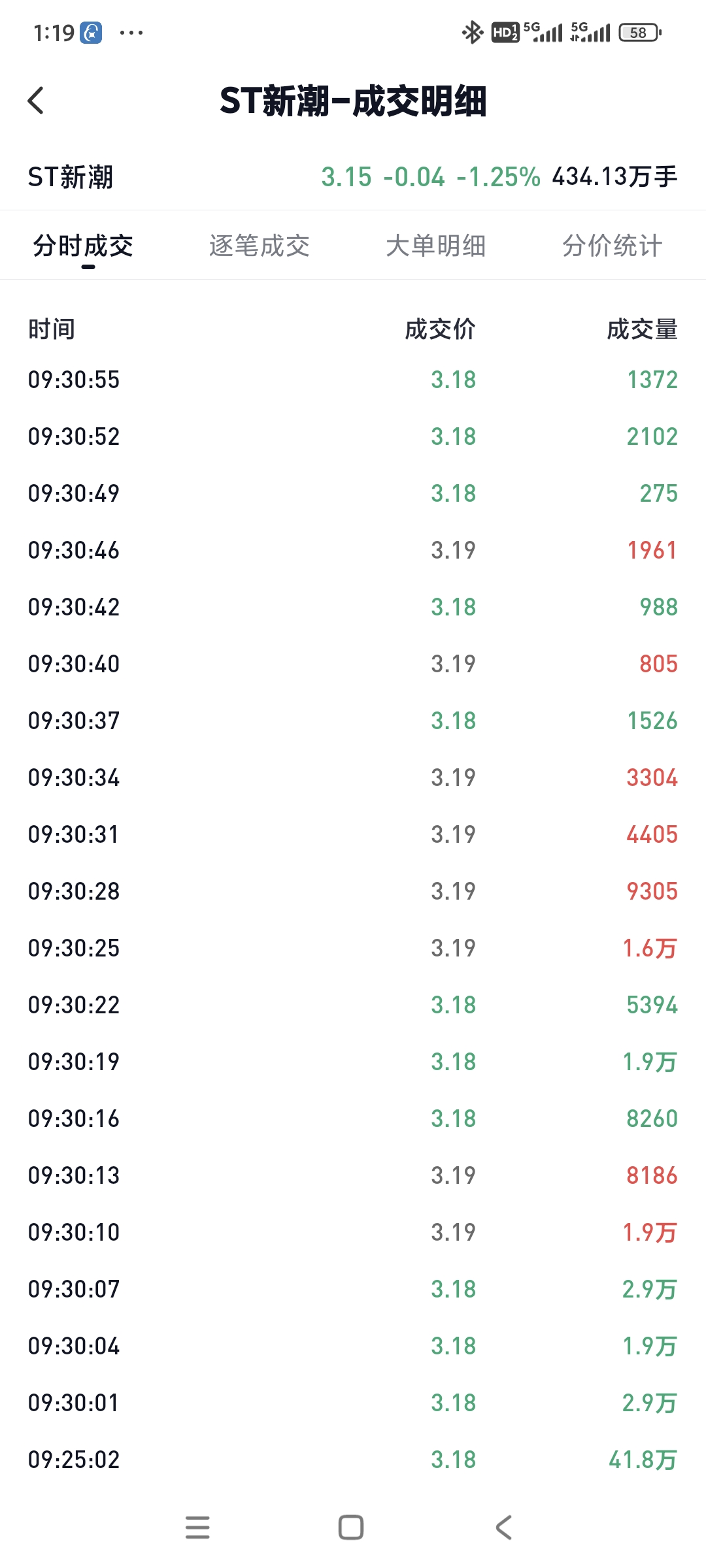Tap the three-dots notification overflow icon
The height and width of the screenshot is (1568, 706).
tap(131, 32)
